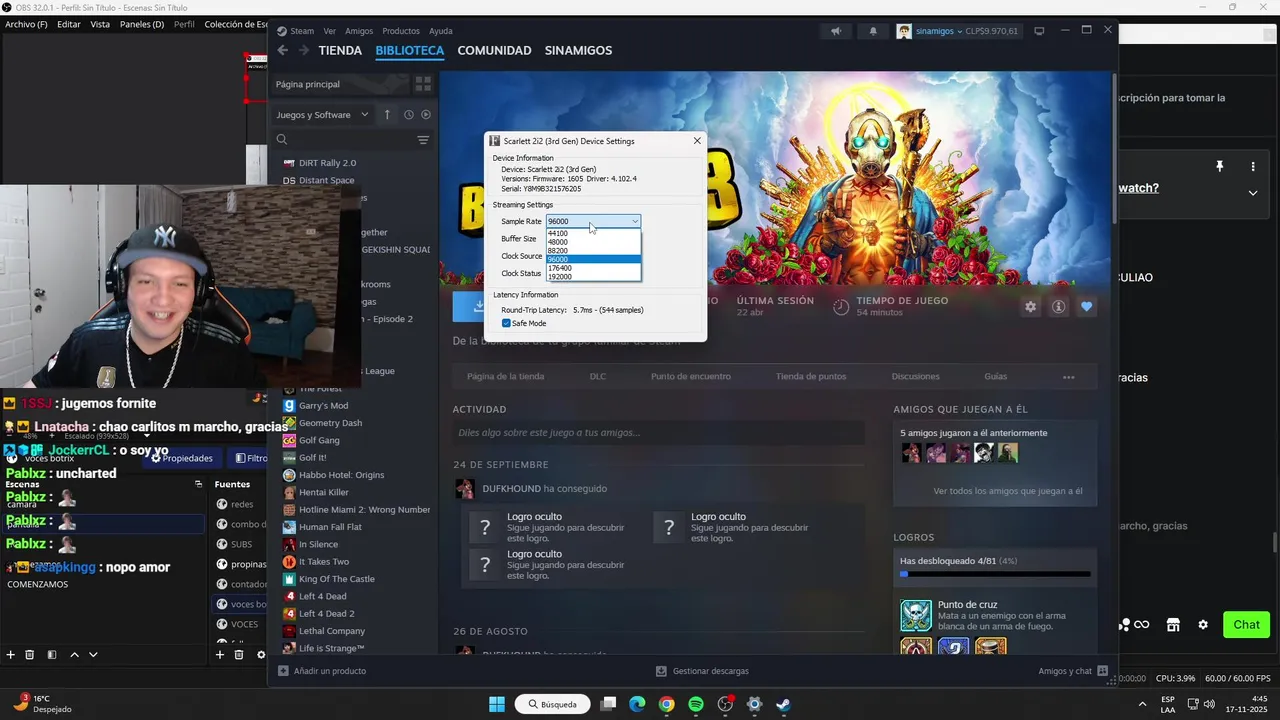1280x720 pixels.
Task: Open Gestionar descargas
Action: coord(702,671)
